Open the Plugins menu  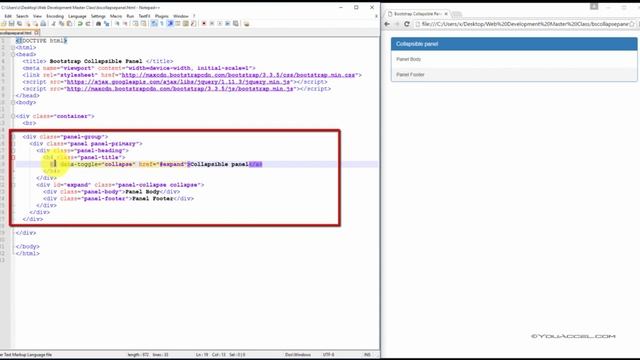click(x=162, y=16)
